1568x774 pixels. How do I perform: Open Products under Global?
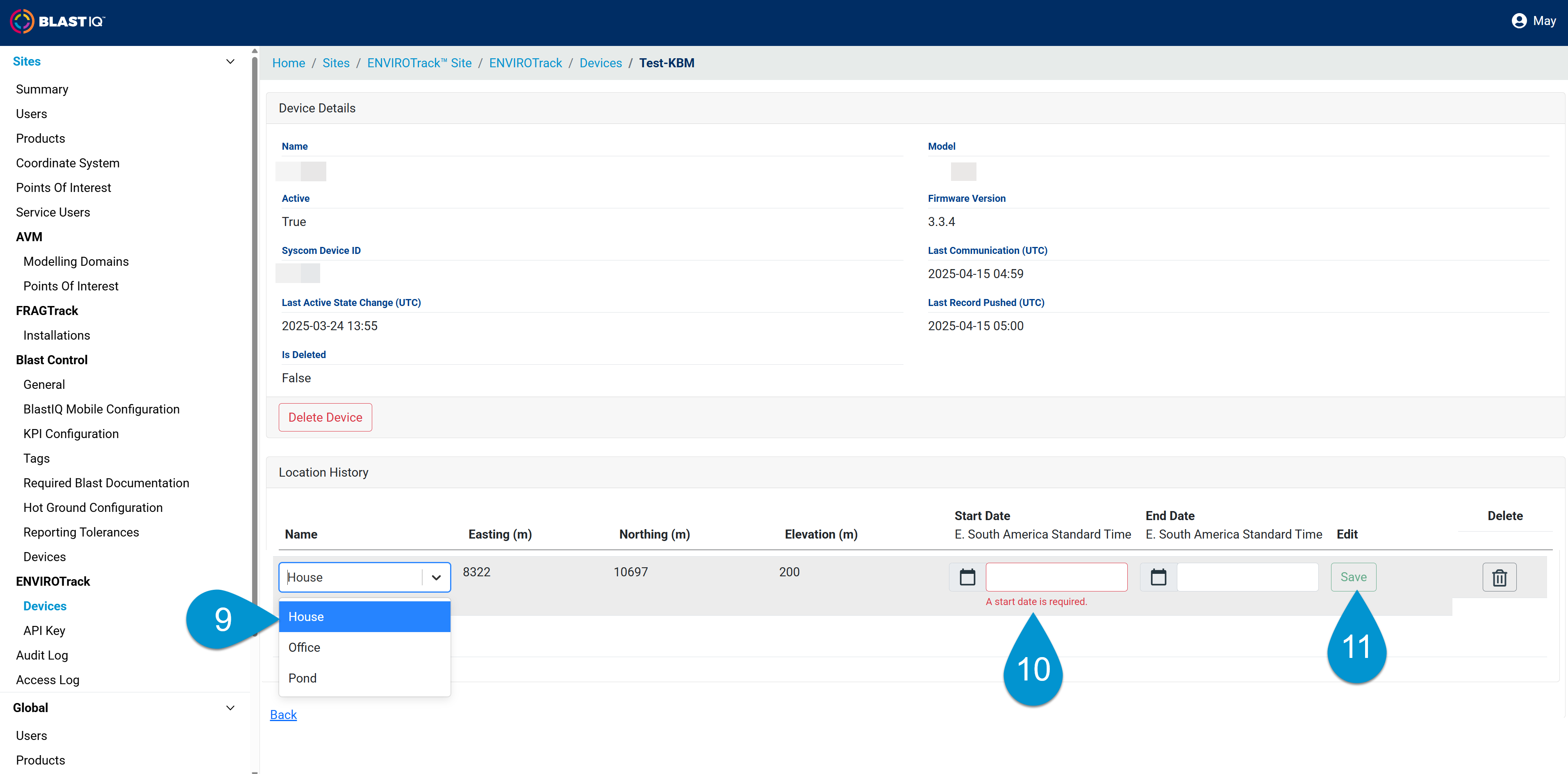click(x=40, y=760)
